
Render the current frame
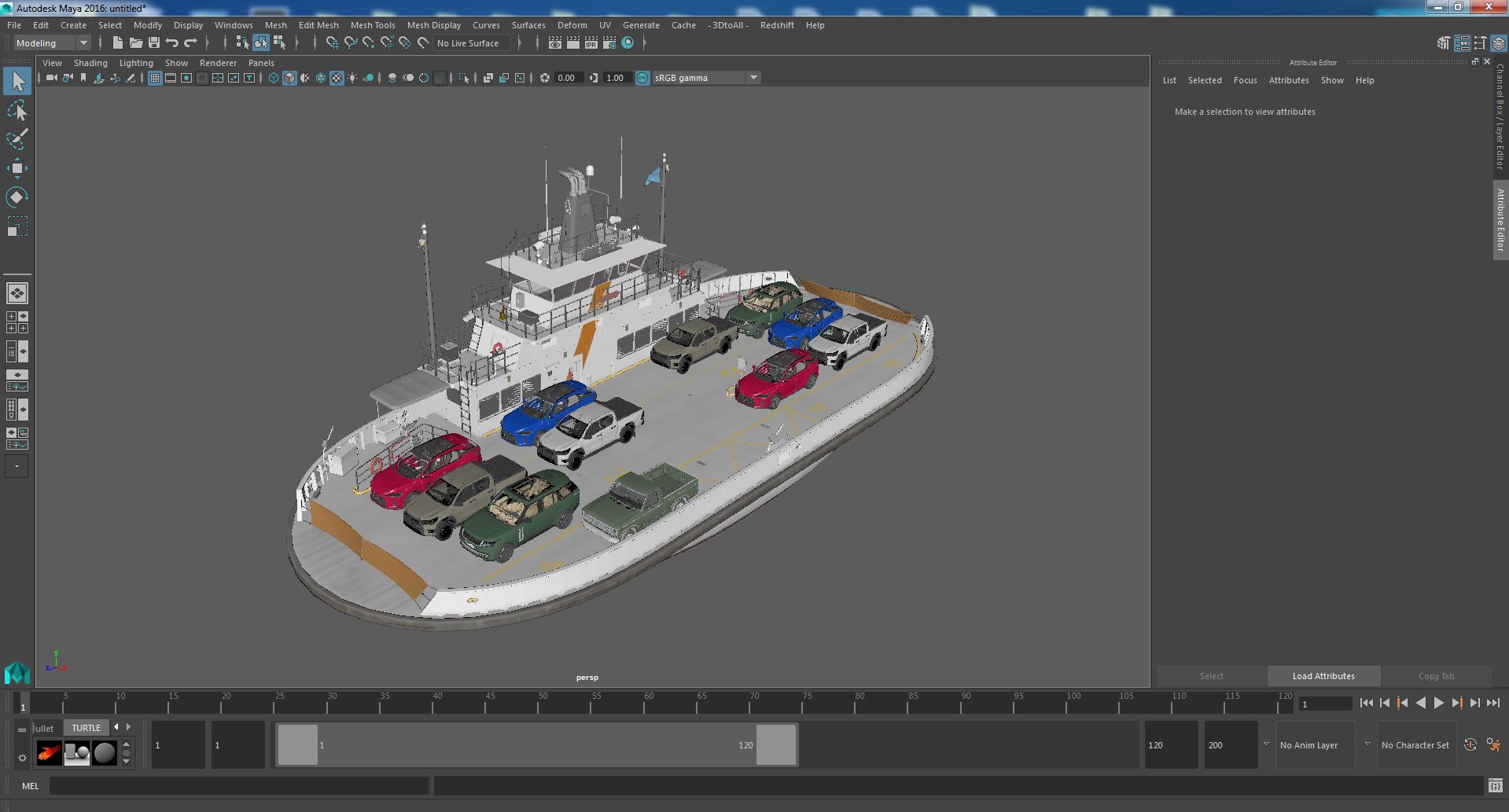[x=573, y=43]
